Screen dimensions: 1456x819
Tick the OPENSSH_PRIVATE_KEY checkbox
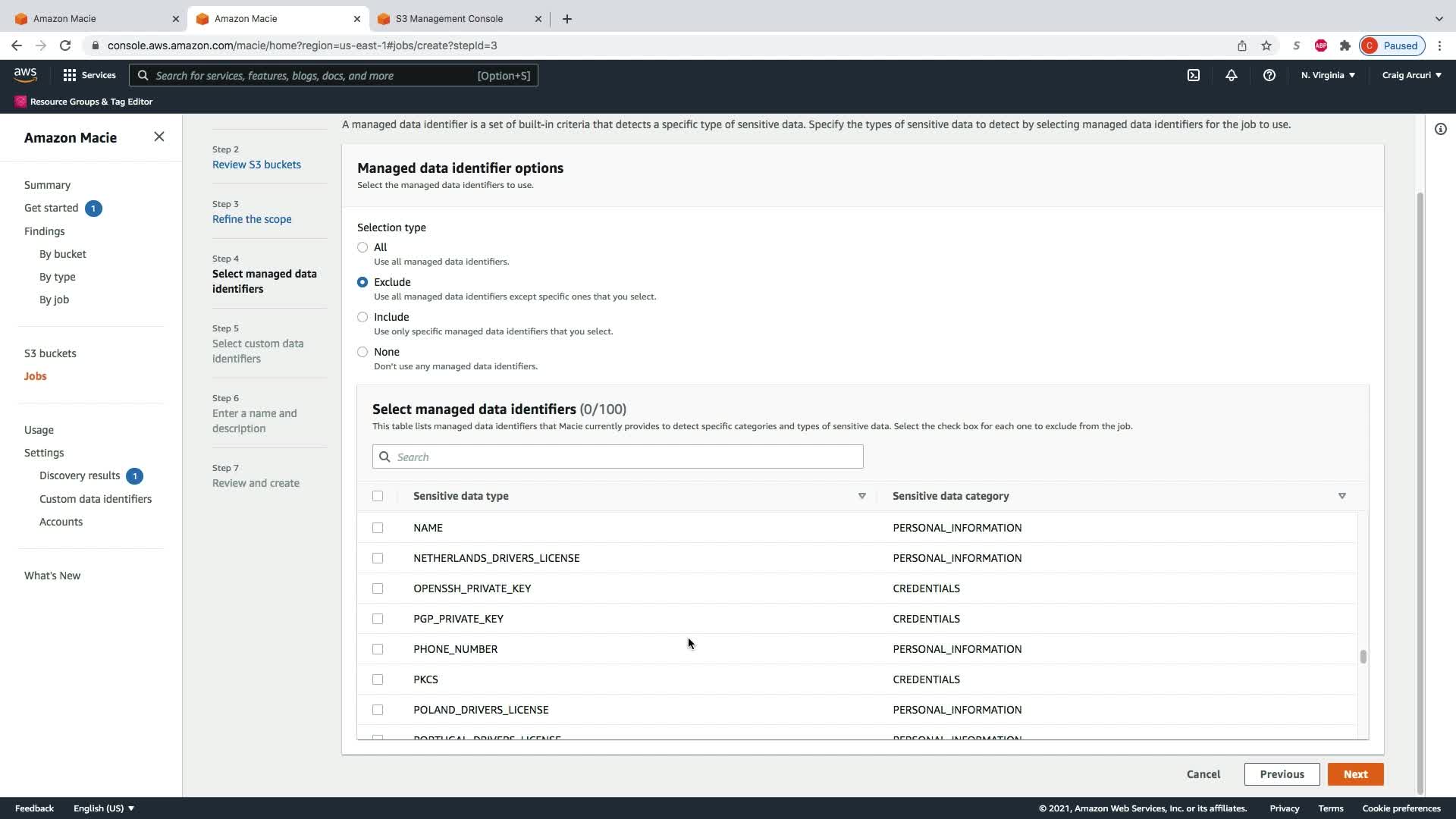point(378,588)
